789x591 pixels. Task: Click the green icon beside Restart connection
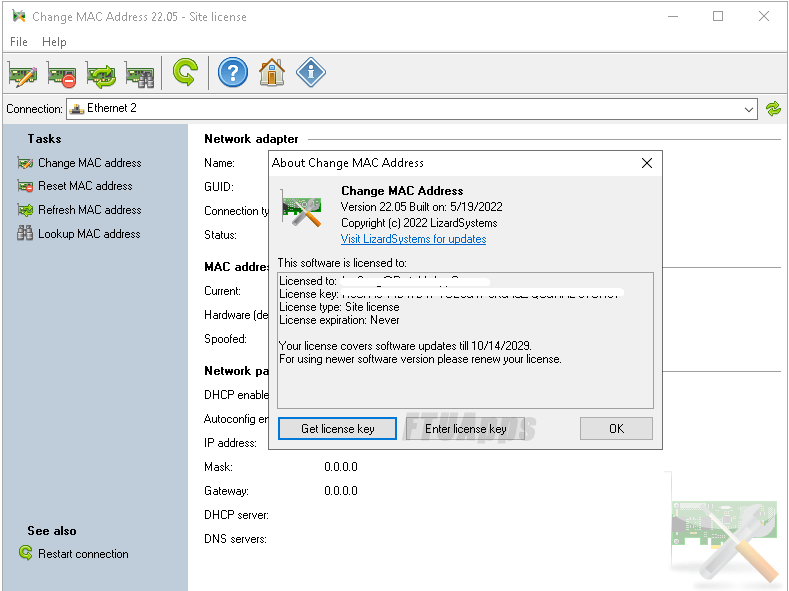(x=26, y=553)
